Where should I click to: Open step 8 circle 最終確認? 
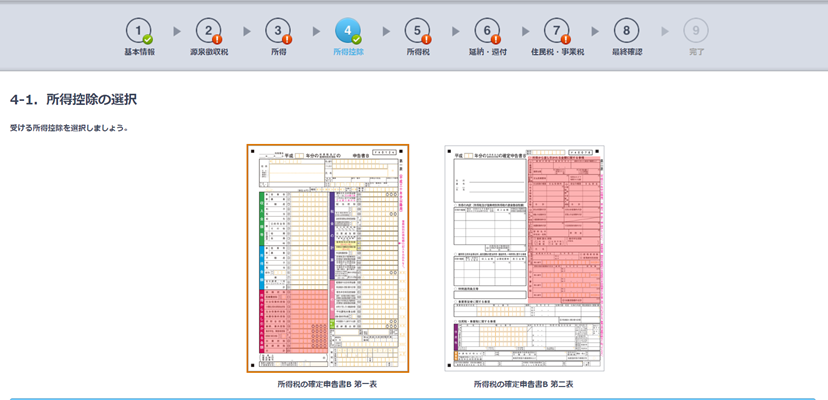tap(627, 30)
